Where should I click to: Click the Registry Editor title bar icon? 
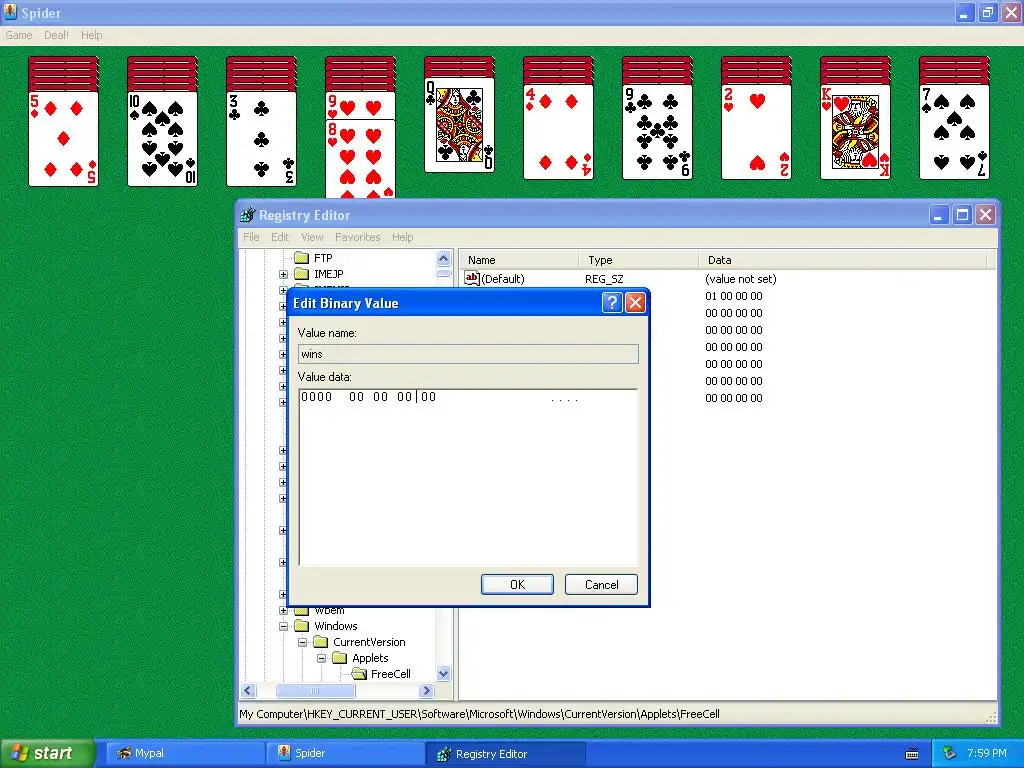248,215
